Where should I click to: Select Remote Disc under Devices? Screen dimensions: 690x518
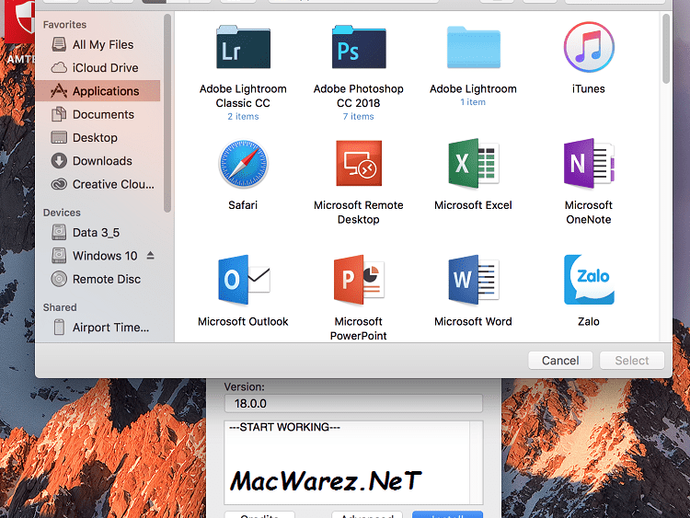[x=97, y=279]
